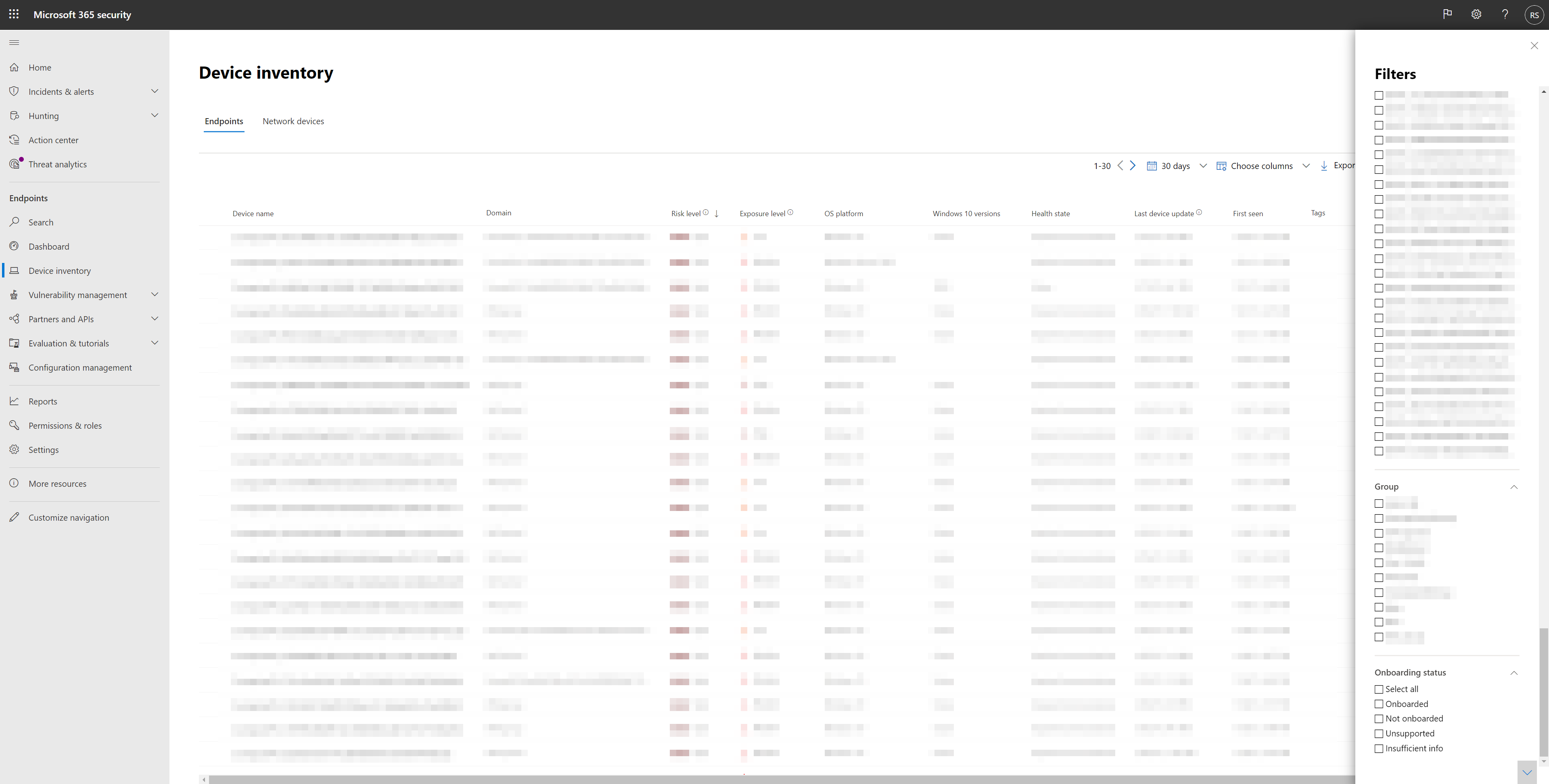Image resolution: width=1549 pixels, height=784 pixels.
Task: Open the app launcher waffle icon
Action: [x=14, y=15]
